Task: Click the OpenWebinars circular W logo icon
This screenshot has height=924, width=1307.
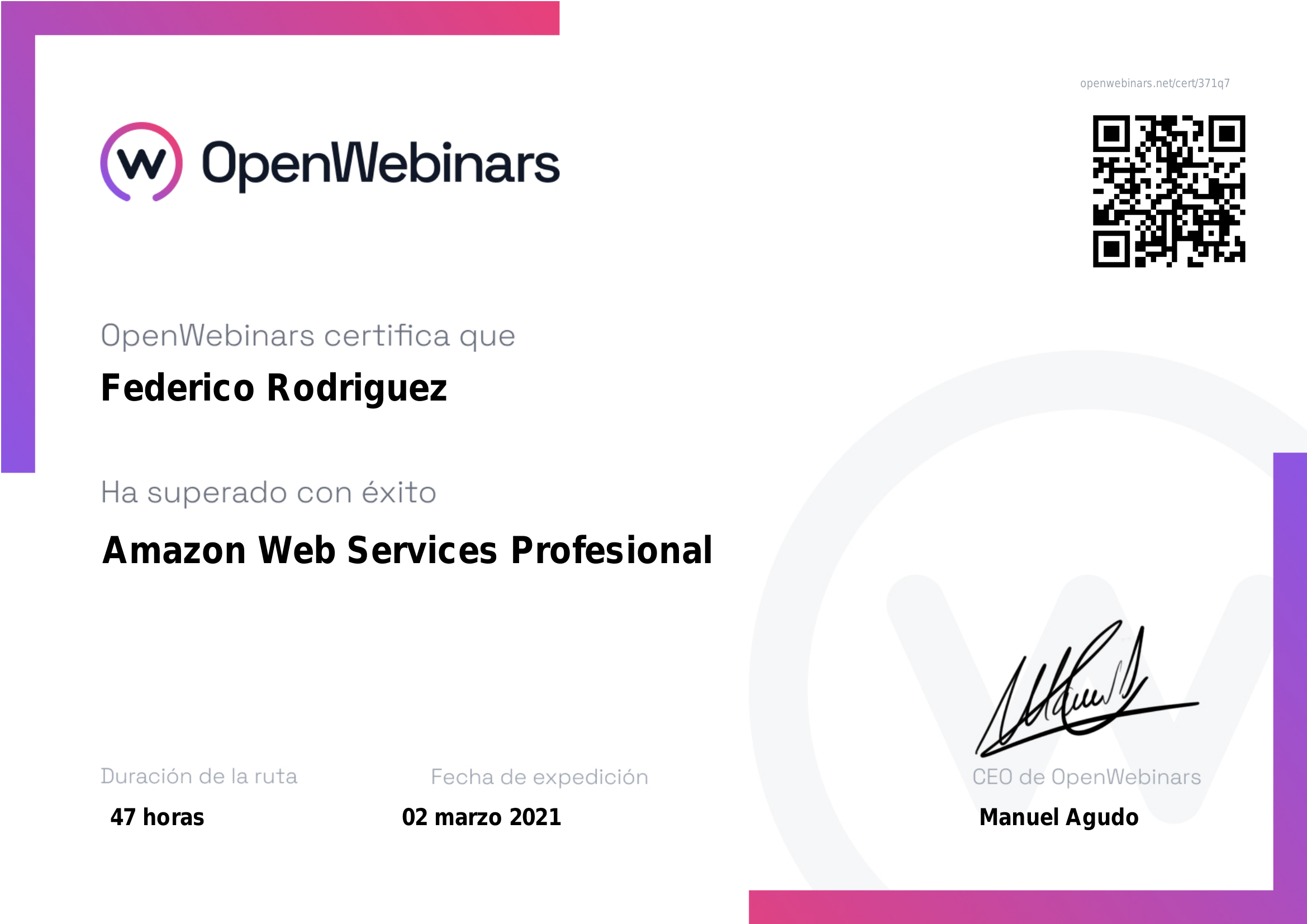Action: (x=141, y=162)
